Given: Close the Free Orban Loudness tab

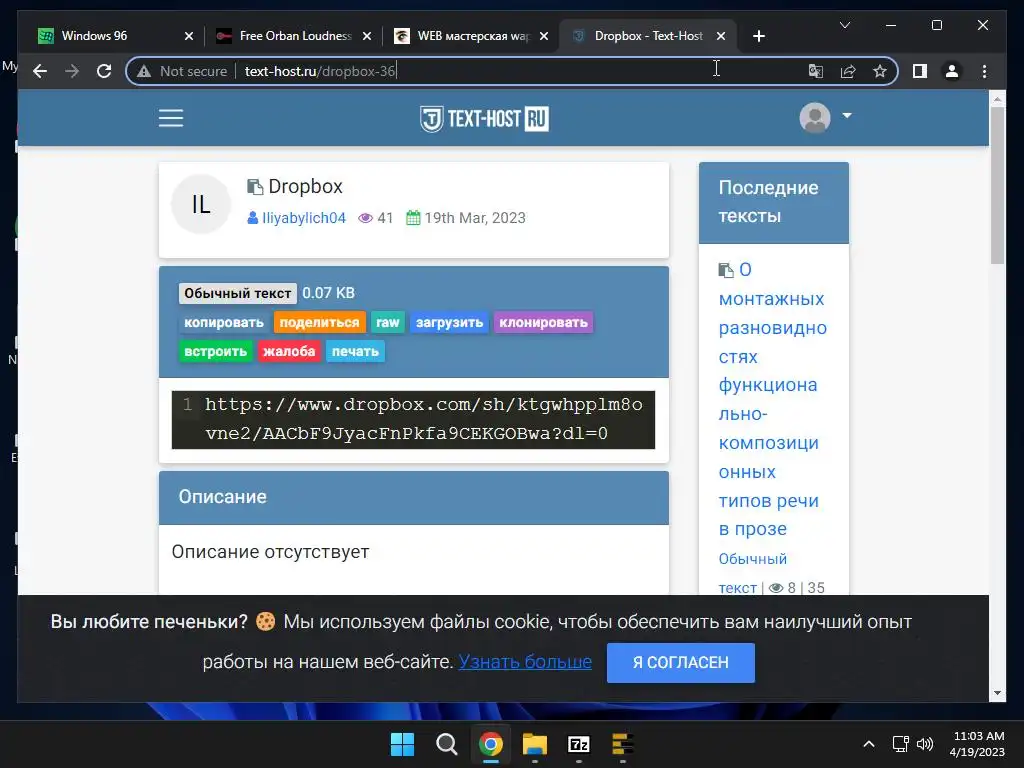Looking at the screenshot, I should [367, 36].
